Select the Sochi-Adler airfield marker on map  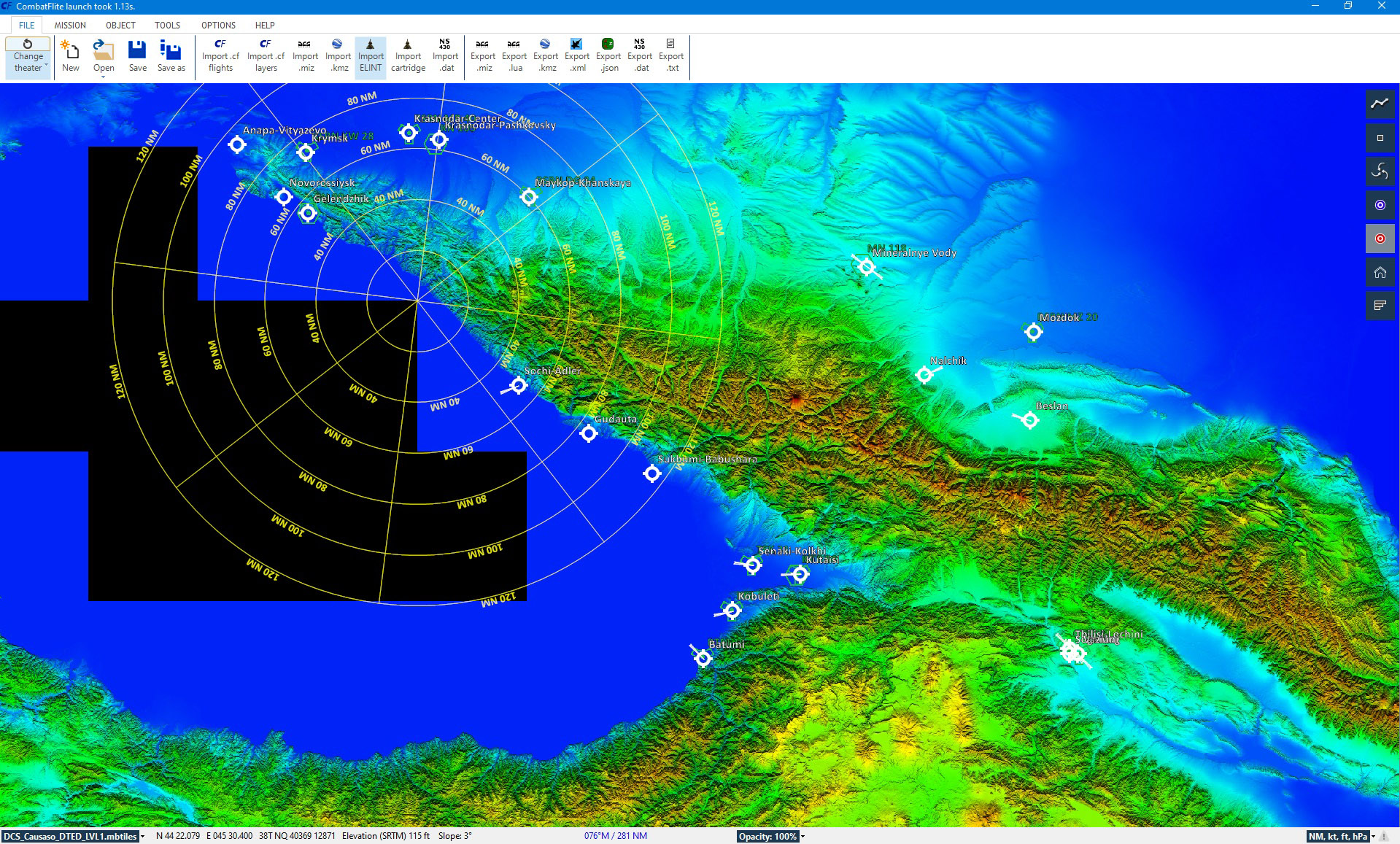[x=519, y=385]
